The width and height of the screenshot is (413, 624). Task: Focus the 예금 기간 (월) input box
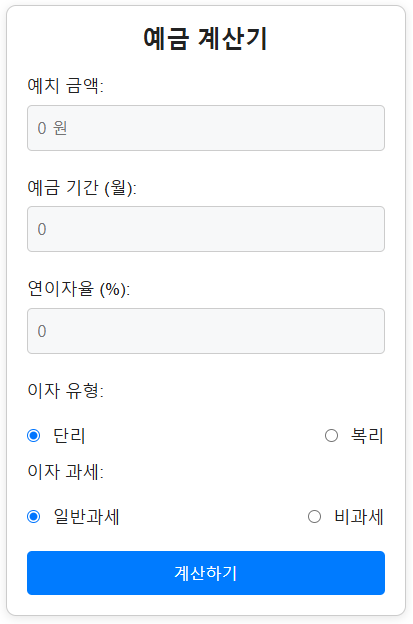pyautogui.click(x=206, y=229)
